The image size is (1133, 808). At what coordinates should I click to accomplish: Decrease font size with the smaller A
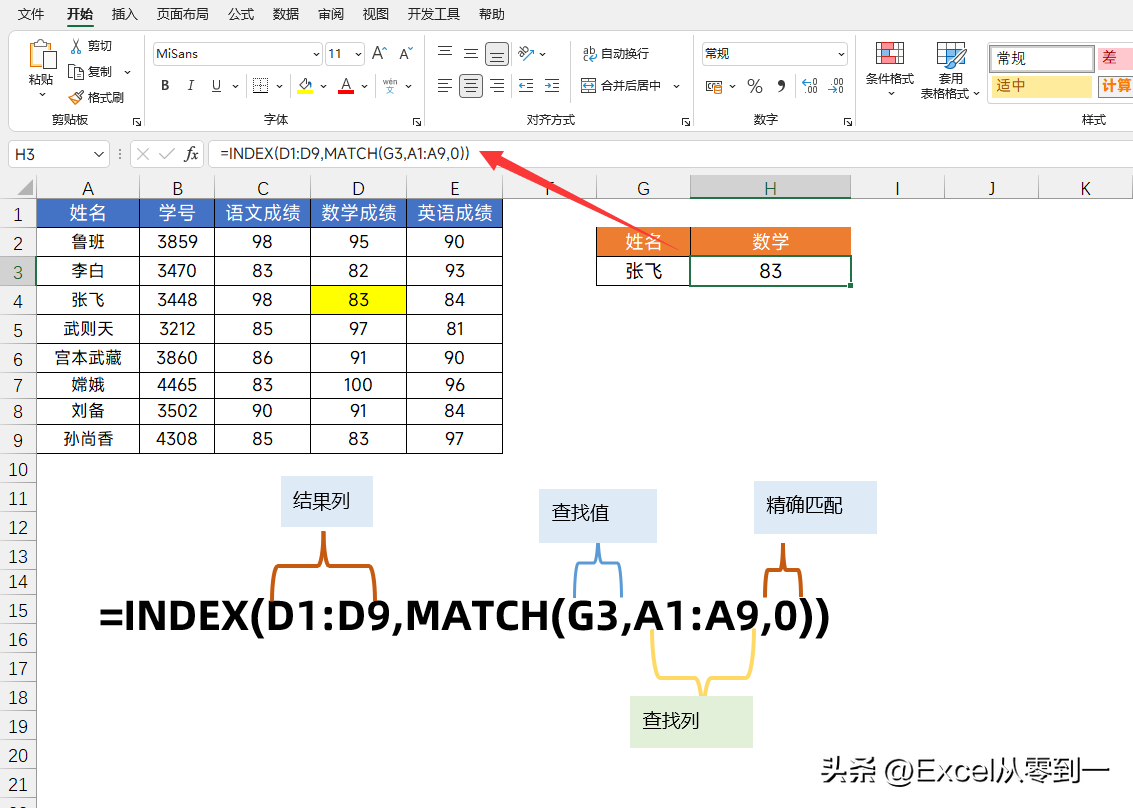tap(406, 53)
